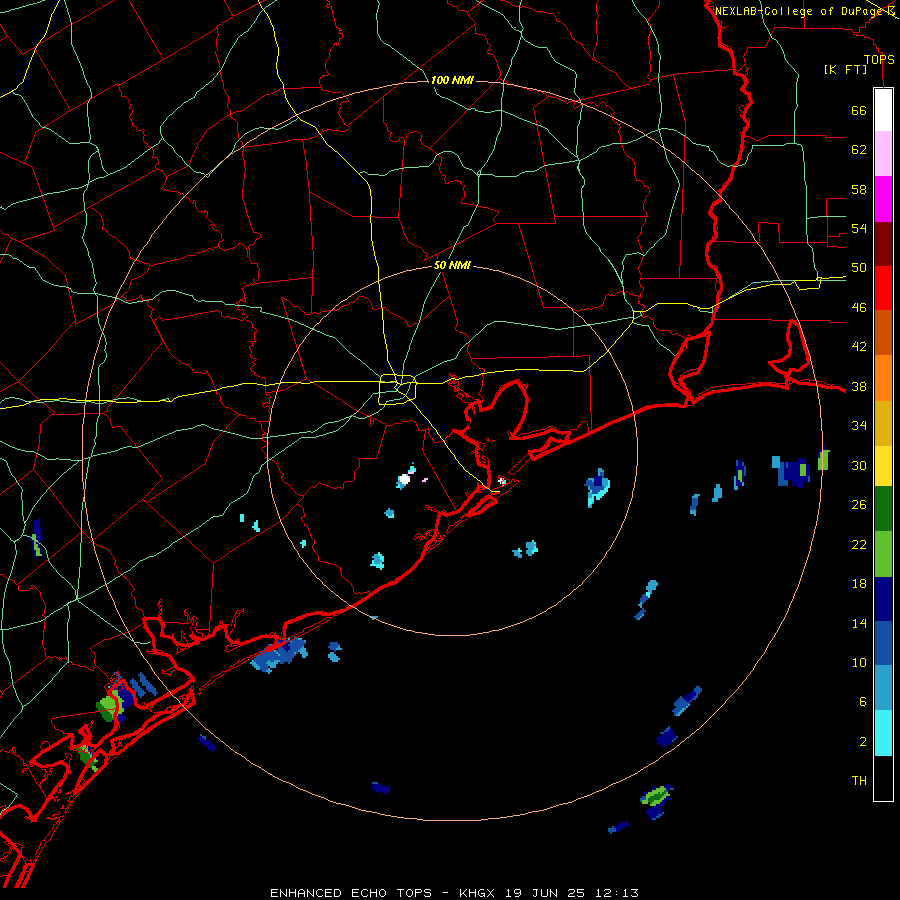Pick the light green legend swatch

click(x=883, y=554)
